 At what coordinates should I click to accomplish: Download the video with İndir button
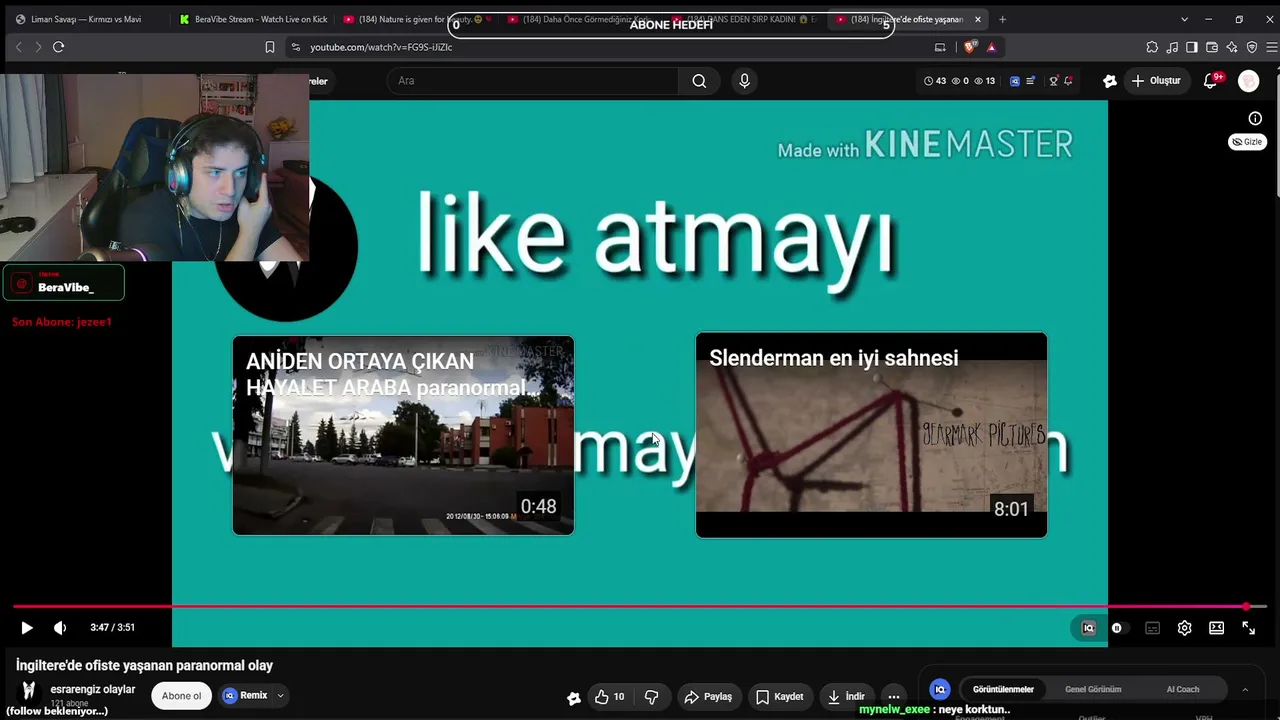[846, 697]
